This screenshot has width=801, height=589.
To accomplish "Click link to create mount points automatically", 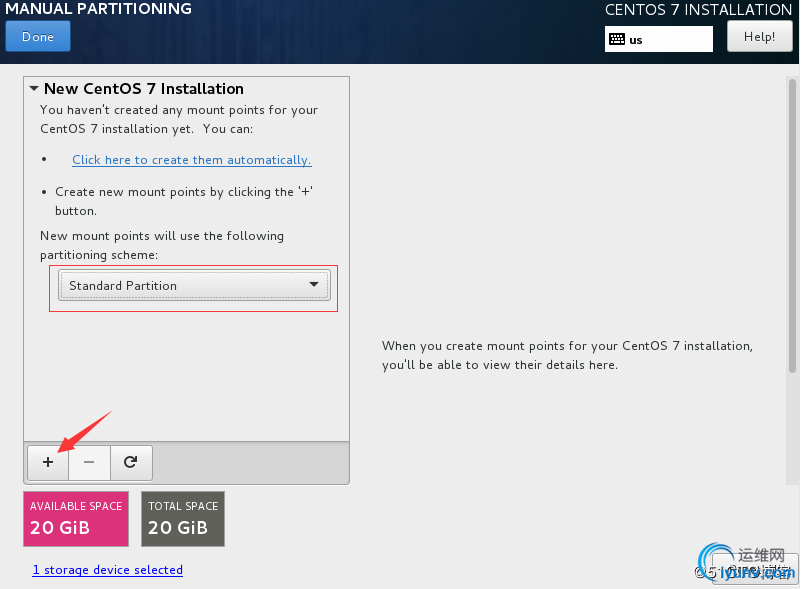I will tap(192, 160).
